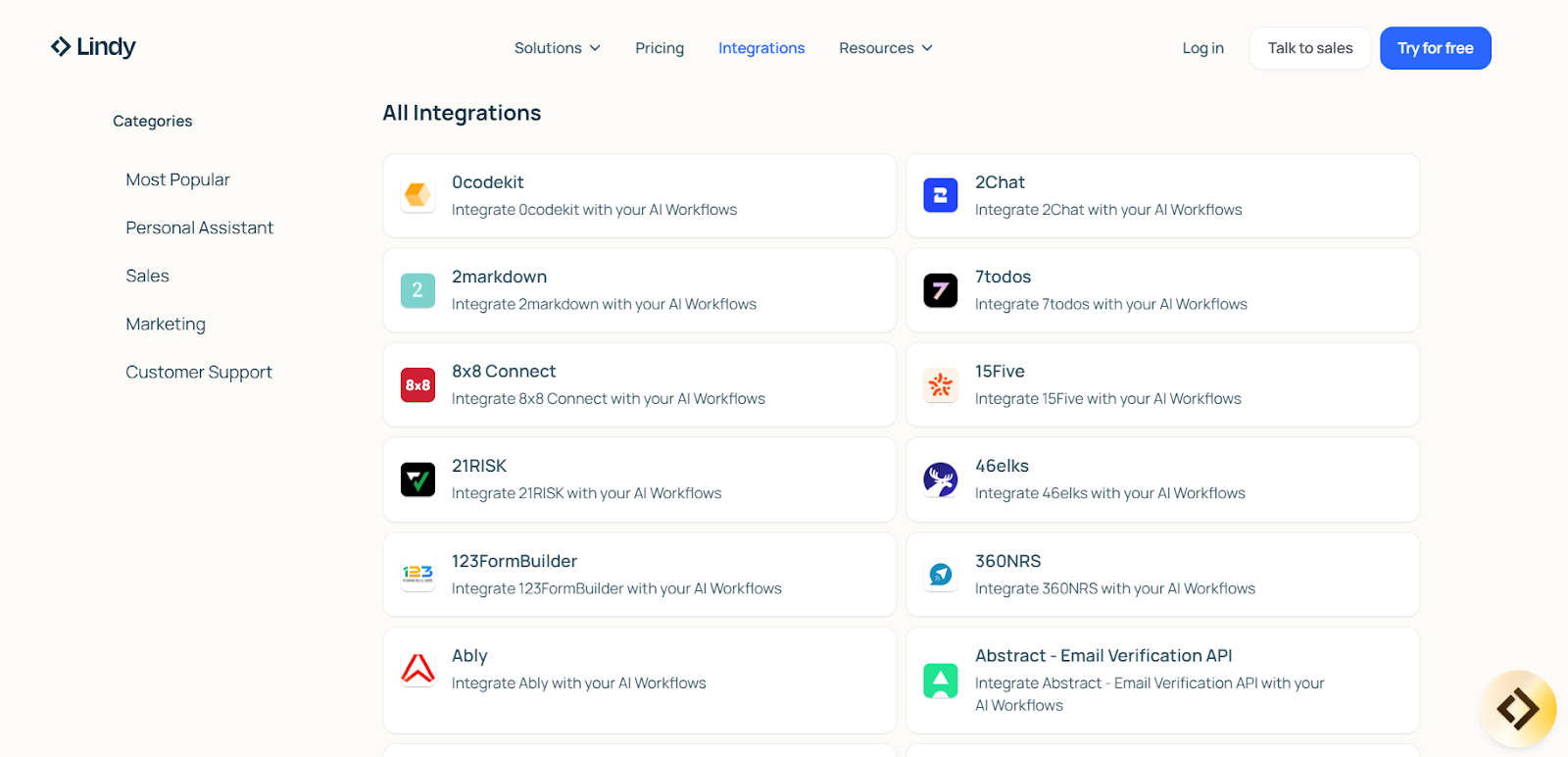The image size is (1568, 757).
Task: Open the Integrations nav item
Action: click(761, 48)
